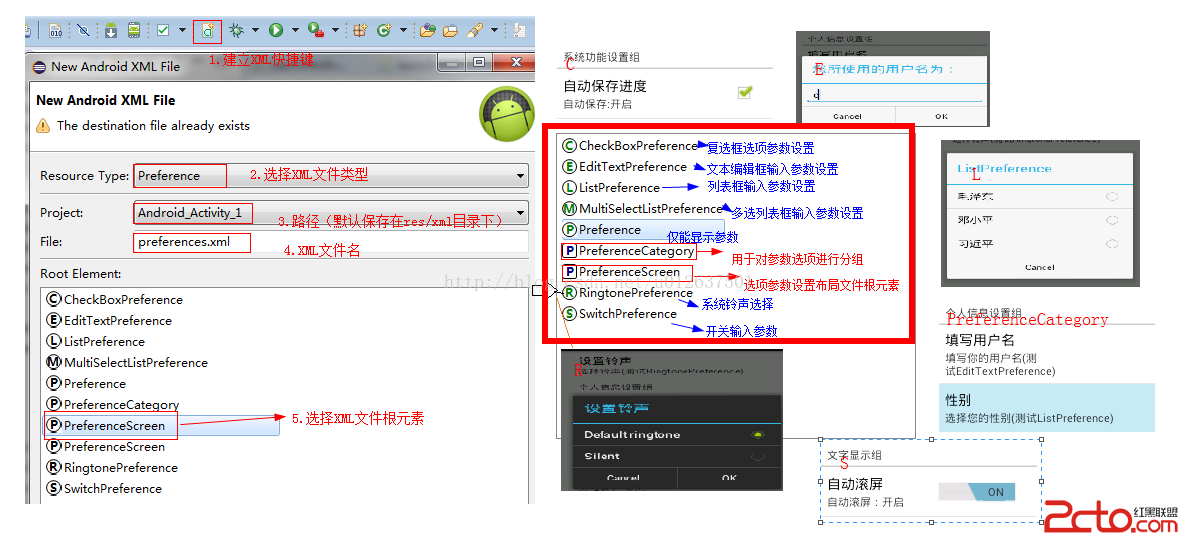Click the username text input in the dialog
Viewport: 1181px width, 543px height.
tap(893, 94)
